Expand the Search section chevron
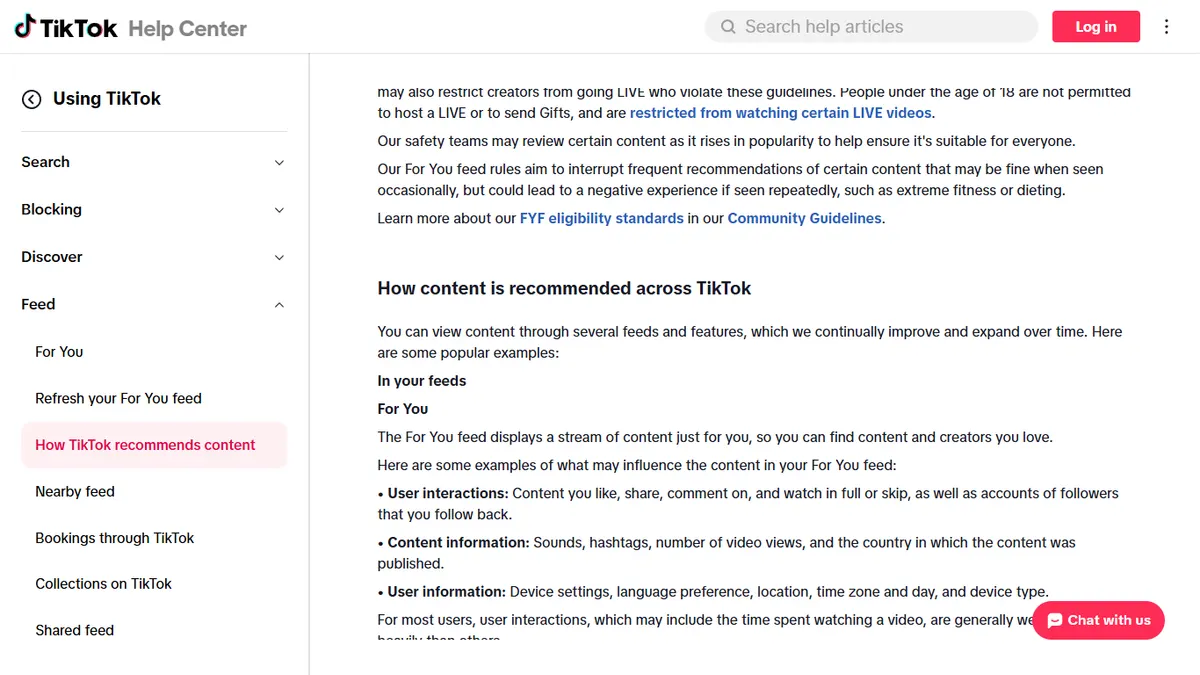The image size is (1200, 675). tap(279, 163)
